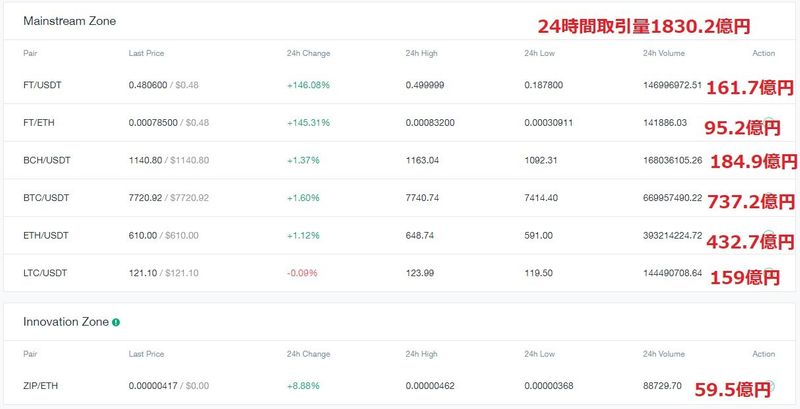Open the BTC/USDT trading pair

click(x=44, y=198)
